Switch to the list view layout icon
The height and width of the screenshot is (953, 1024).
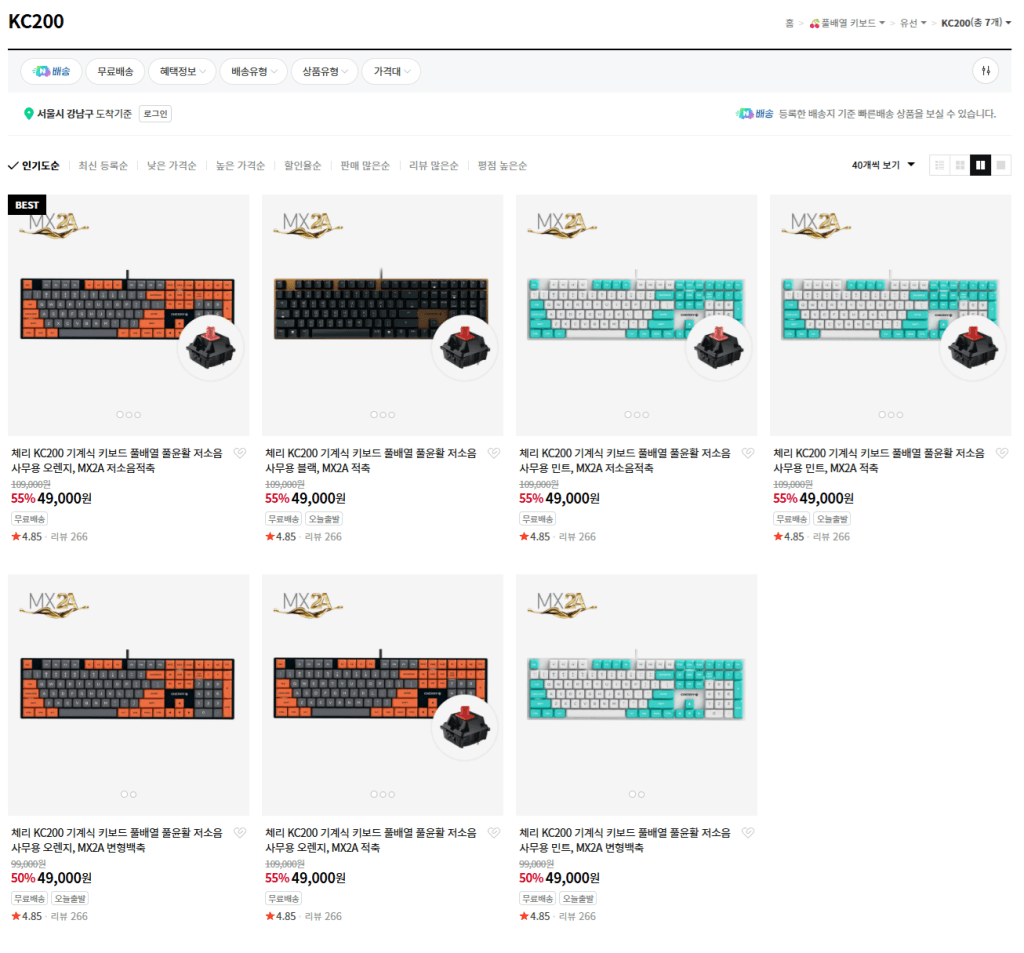tap(939, 165)
